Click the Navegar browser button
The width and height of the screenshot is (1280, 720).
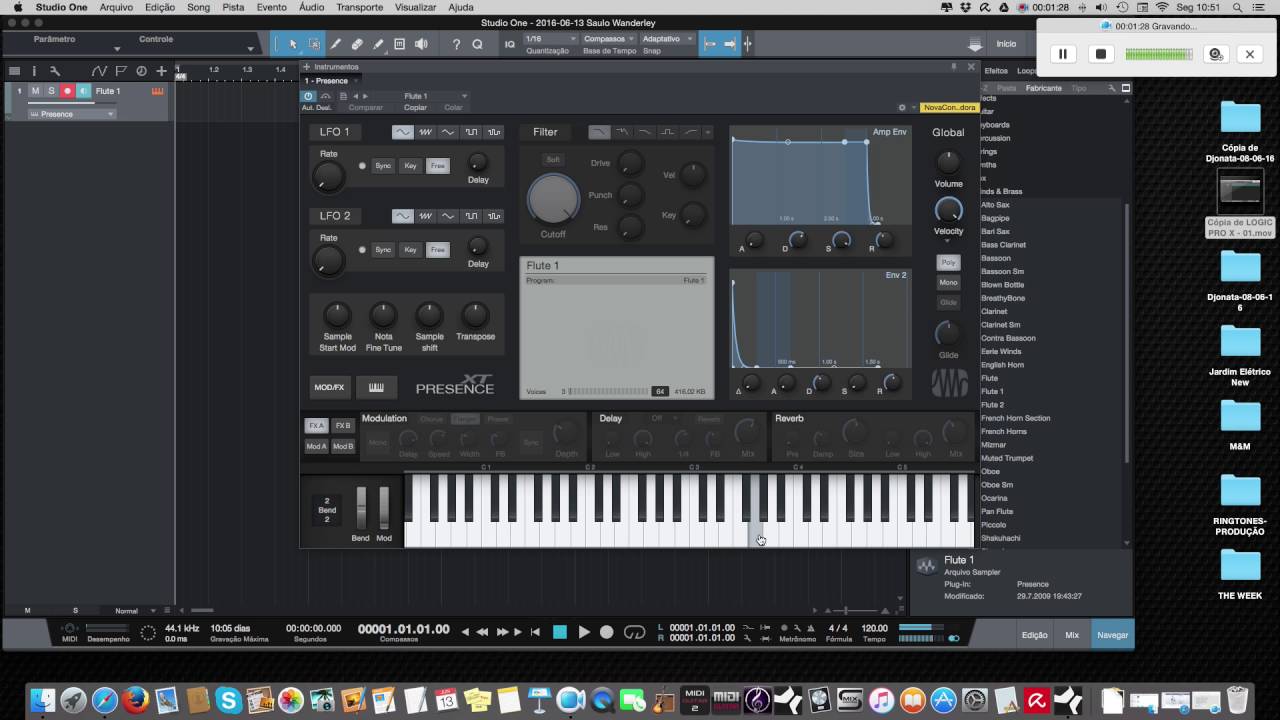click(1112, 635)
